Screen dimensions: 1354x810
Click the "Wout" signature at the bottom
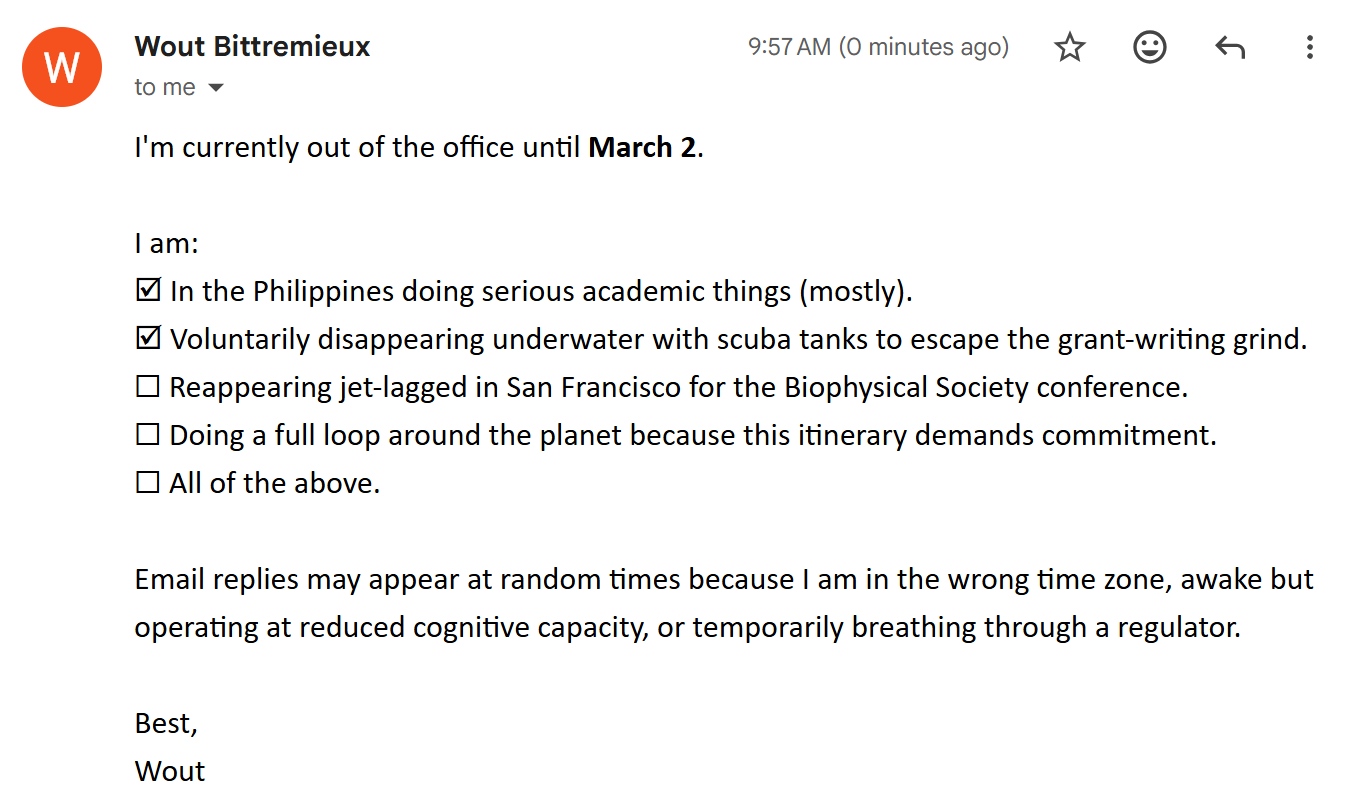170,771
